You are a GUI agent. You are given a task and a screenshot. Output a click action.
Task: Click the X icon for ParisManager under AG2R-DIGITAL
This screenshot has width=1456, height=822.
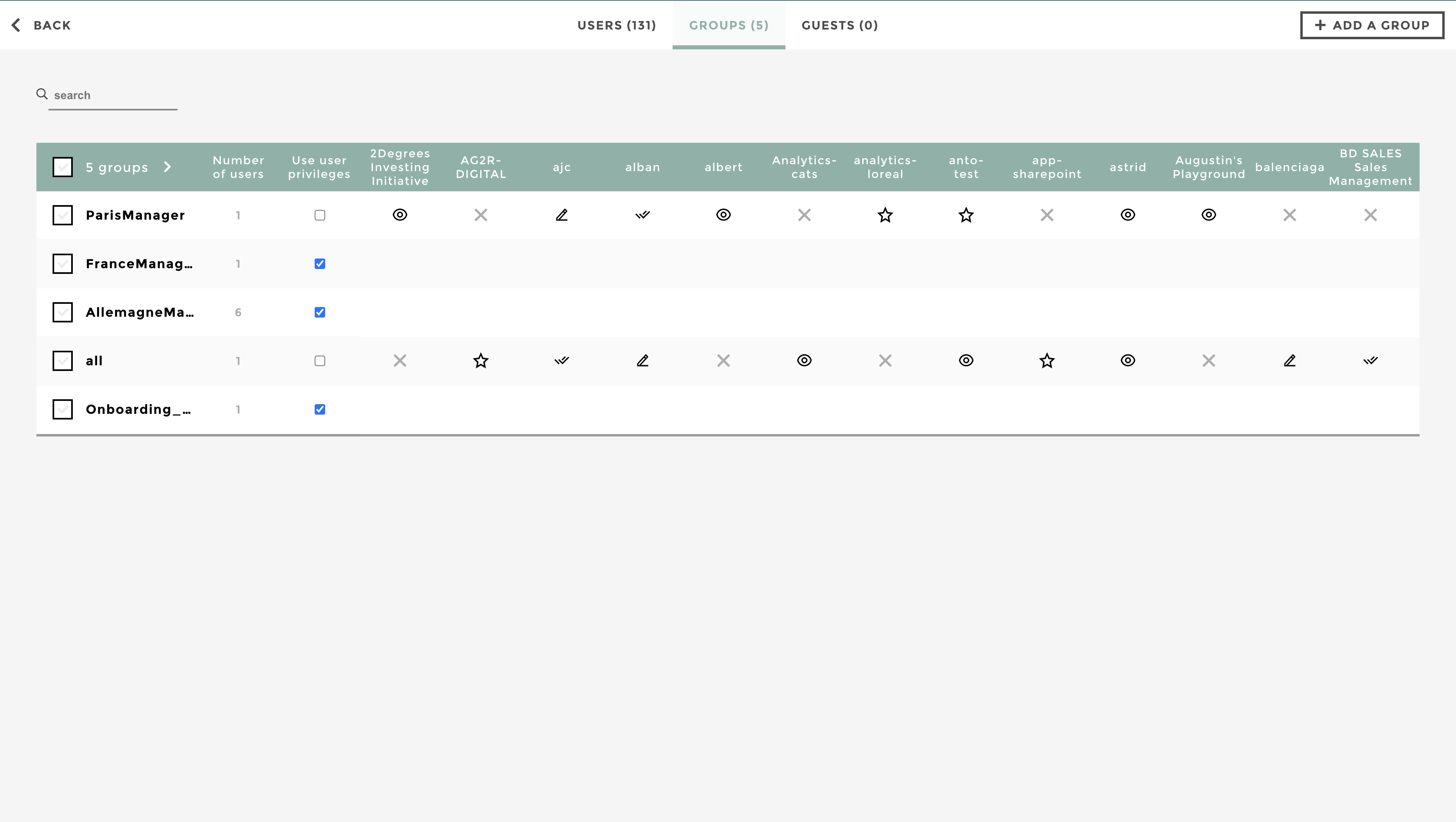(480, 215)
